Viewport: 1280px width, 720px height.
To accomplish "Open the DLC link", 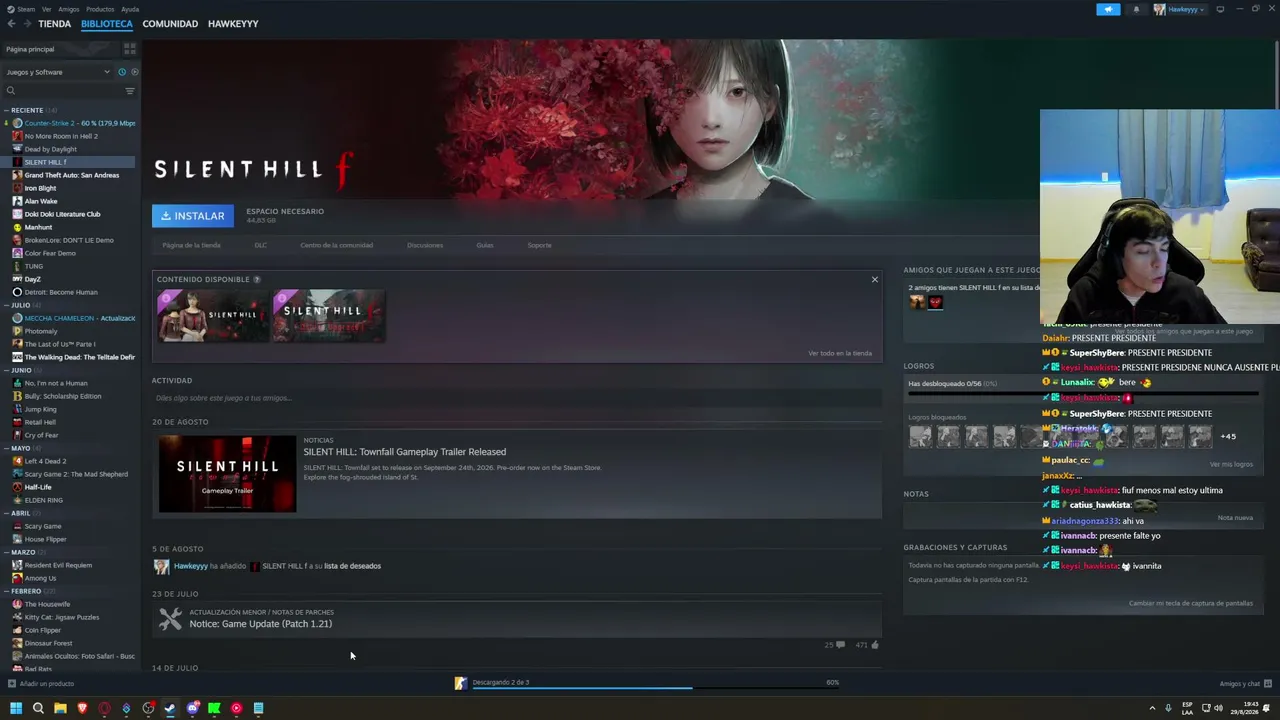I will coord(260,245).
